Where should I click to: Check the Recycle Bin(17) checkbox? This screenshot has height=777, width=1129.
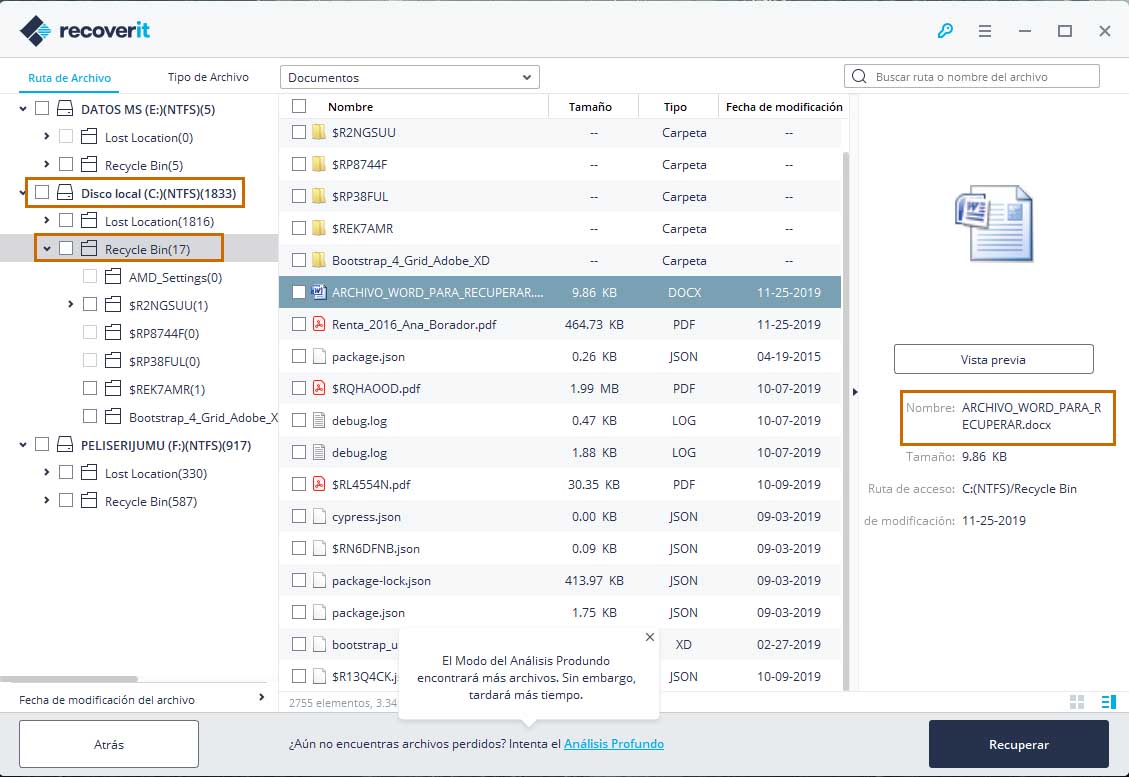pyautogui.click(x=66, y=248)
